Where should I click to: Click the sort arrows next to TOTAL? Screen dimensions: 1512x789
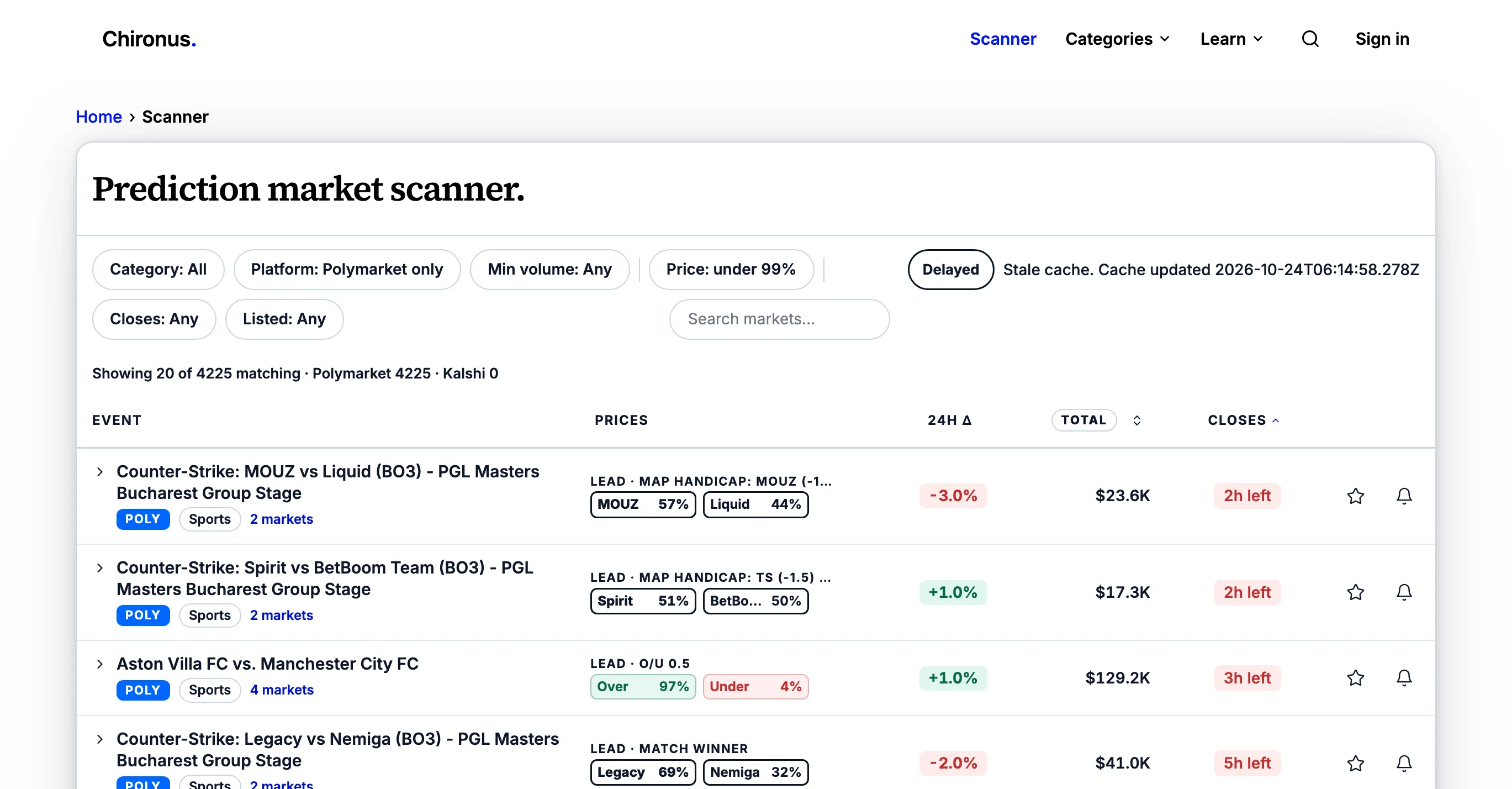[1137, 420]
